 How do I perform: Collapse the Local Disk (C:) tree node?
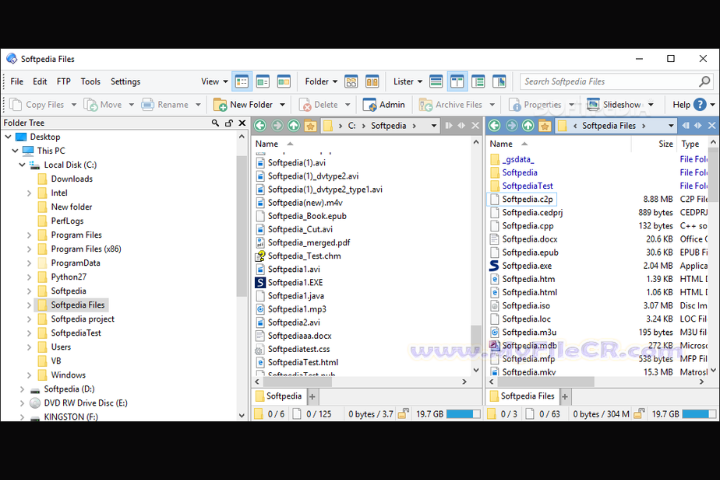click(x=22, y=164)
